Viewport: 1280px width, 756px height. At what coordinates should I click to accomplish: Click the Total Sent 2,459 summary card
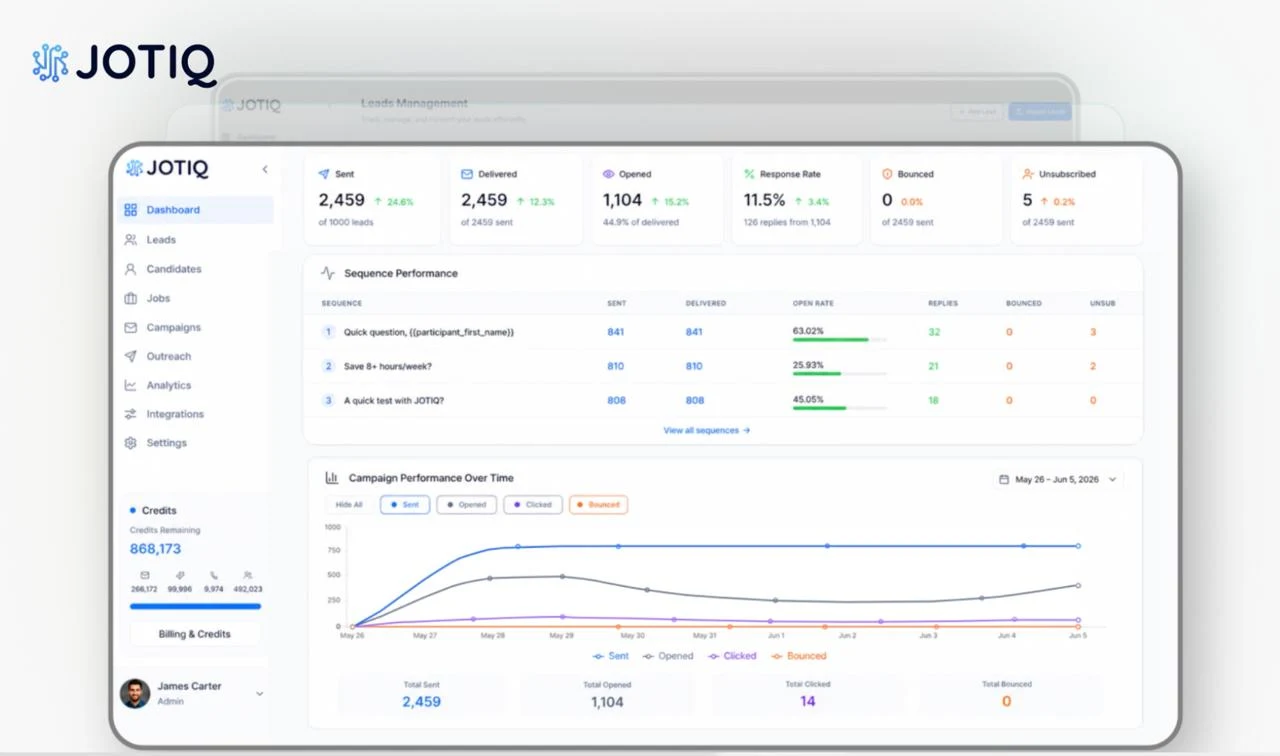(x=421, y=694)
